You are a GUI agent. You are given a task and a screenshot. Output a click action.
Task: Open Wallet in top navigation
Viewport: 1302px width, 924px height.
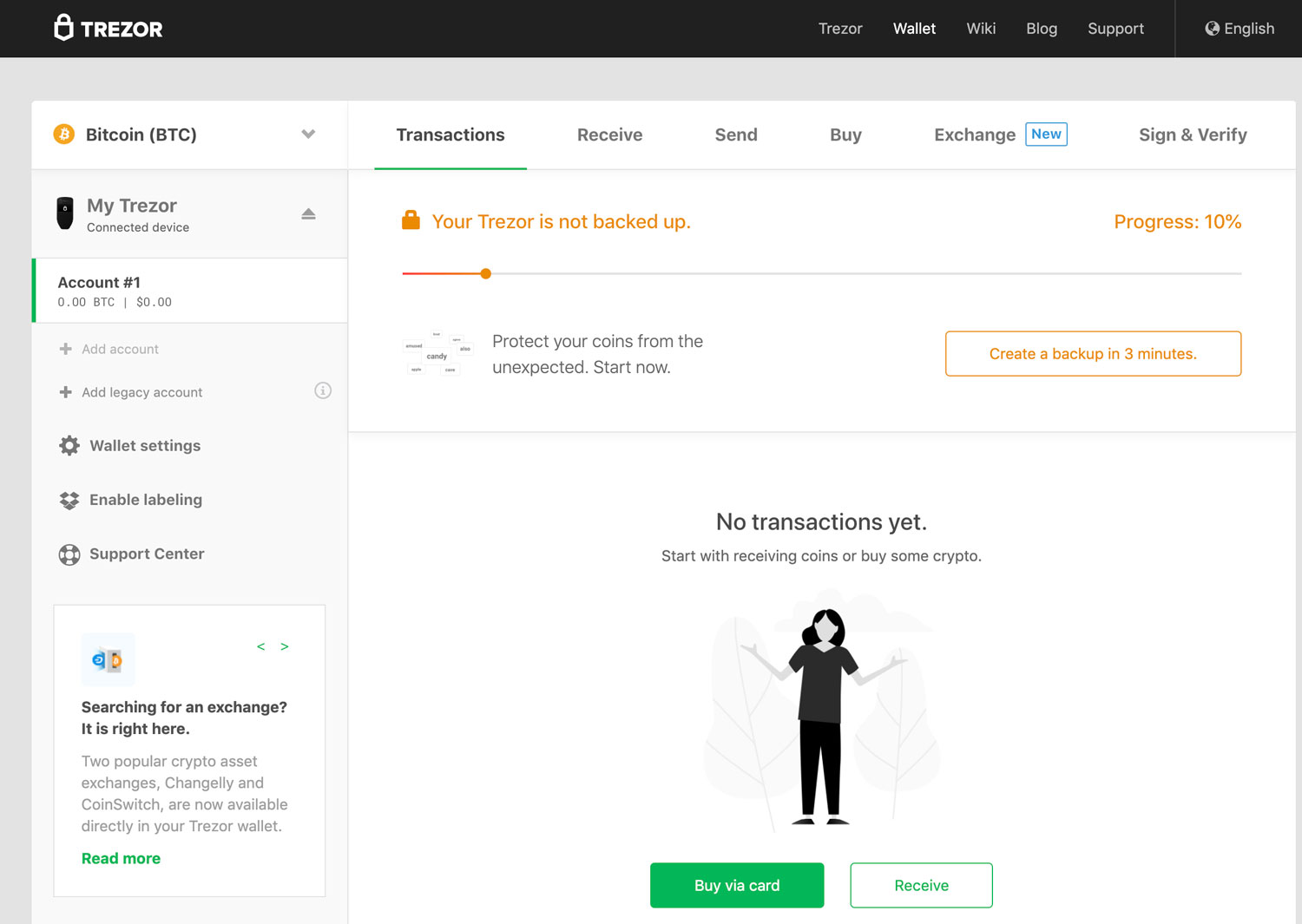(x=914, y=29)
